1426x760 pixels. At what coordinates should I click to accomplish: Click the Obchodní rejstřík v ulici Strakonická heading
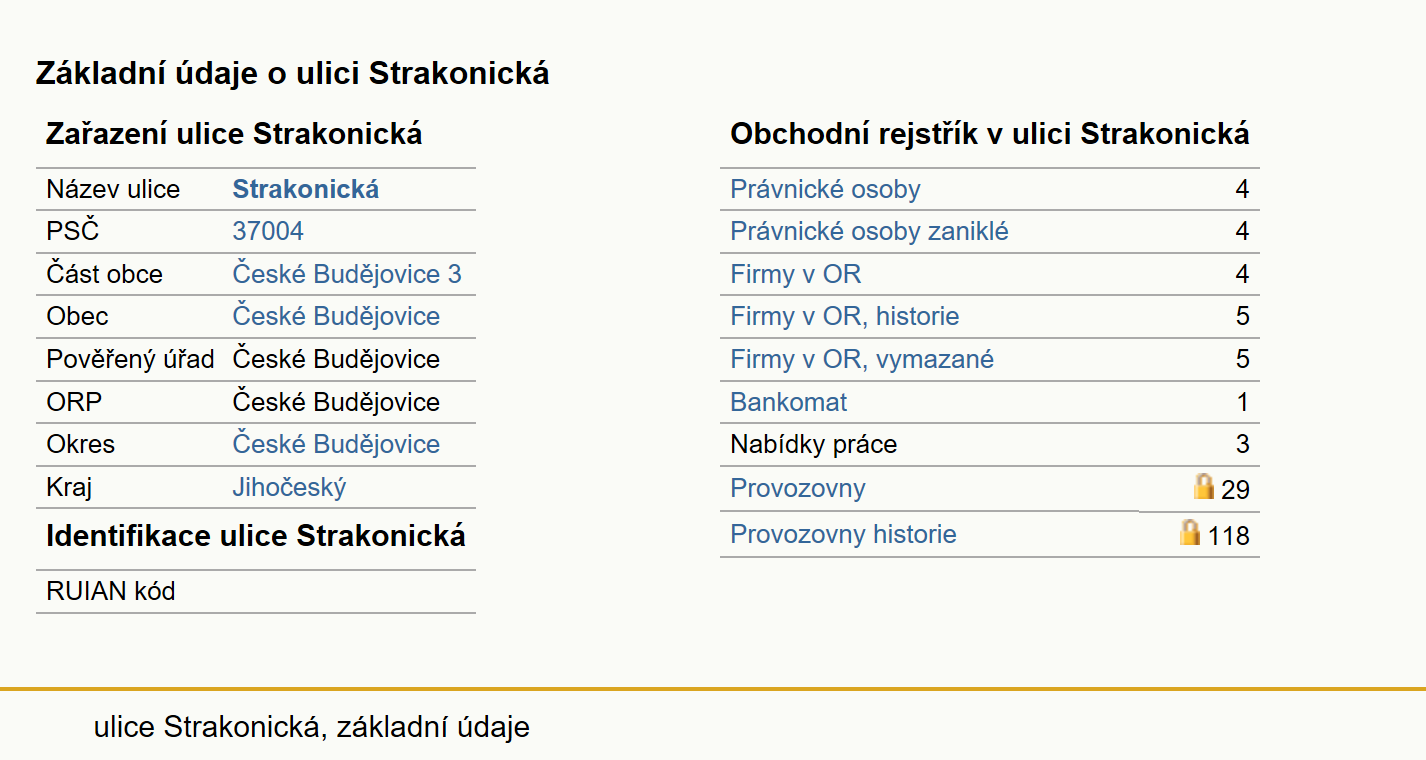tap(990, 134)
